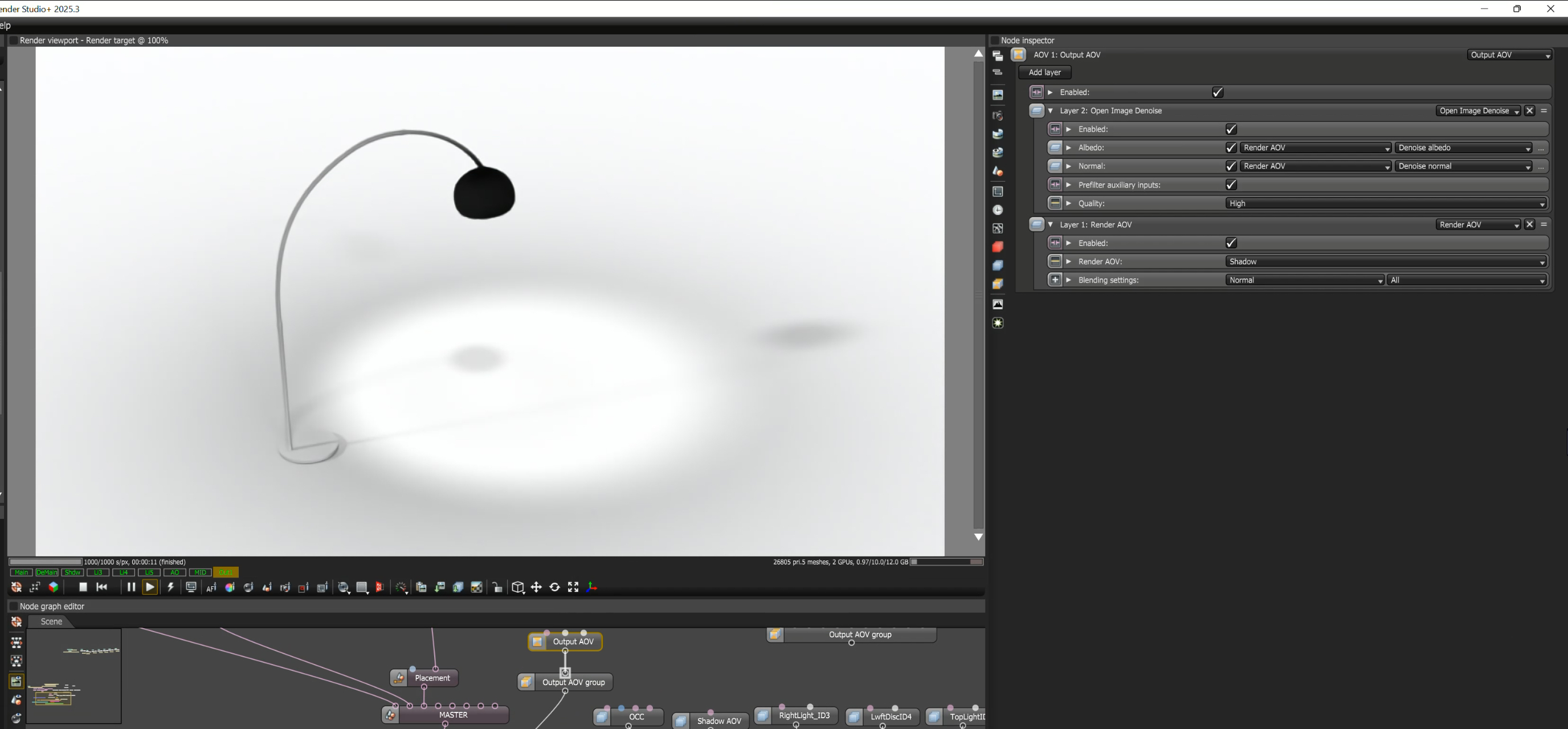The image size is (1568, 729).
Task: Click the rotate gizmo icon
Action: point(554,587)
